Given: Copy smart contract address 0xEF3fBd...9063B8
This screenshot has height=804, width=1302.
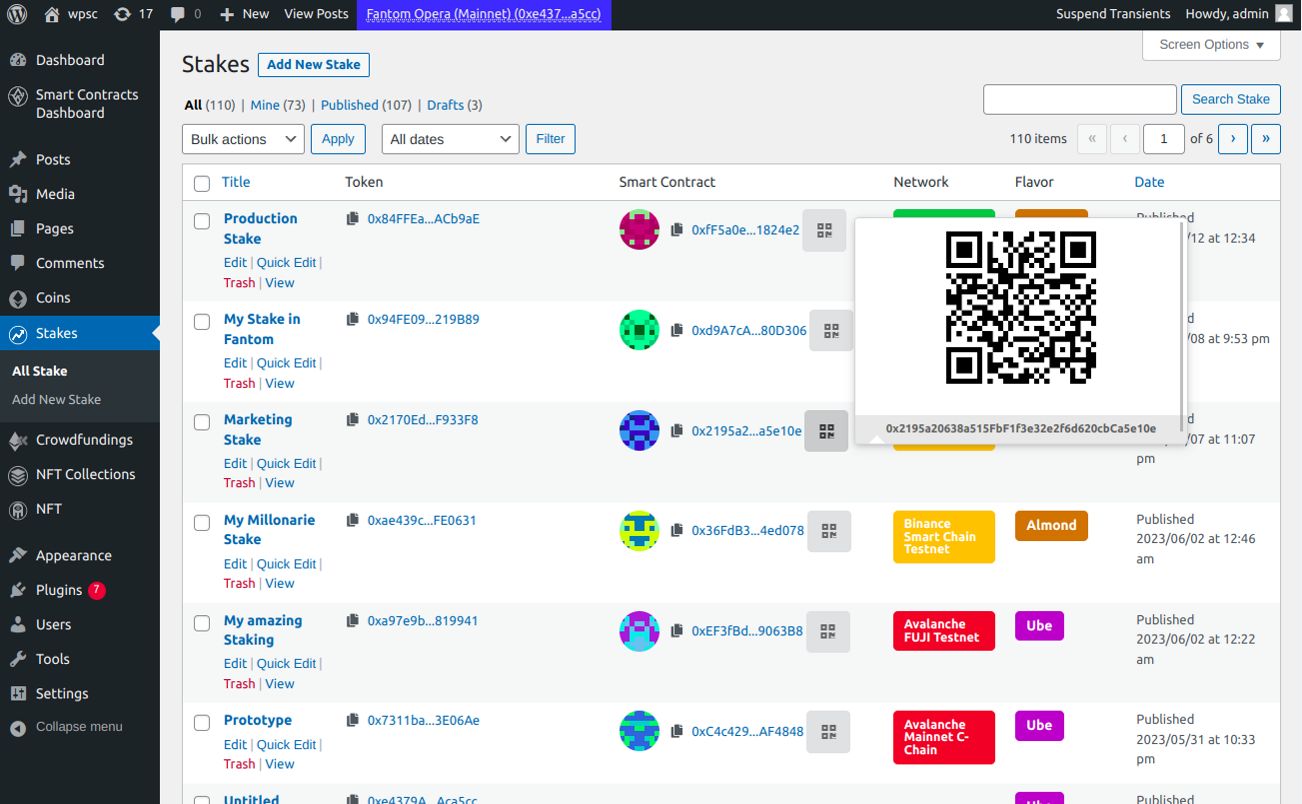Looking at the screenshot, I should [677, 631].
